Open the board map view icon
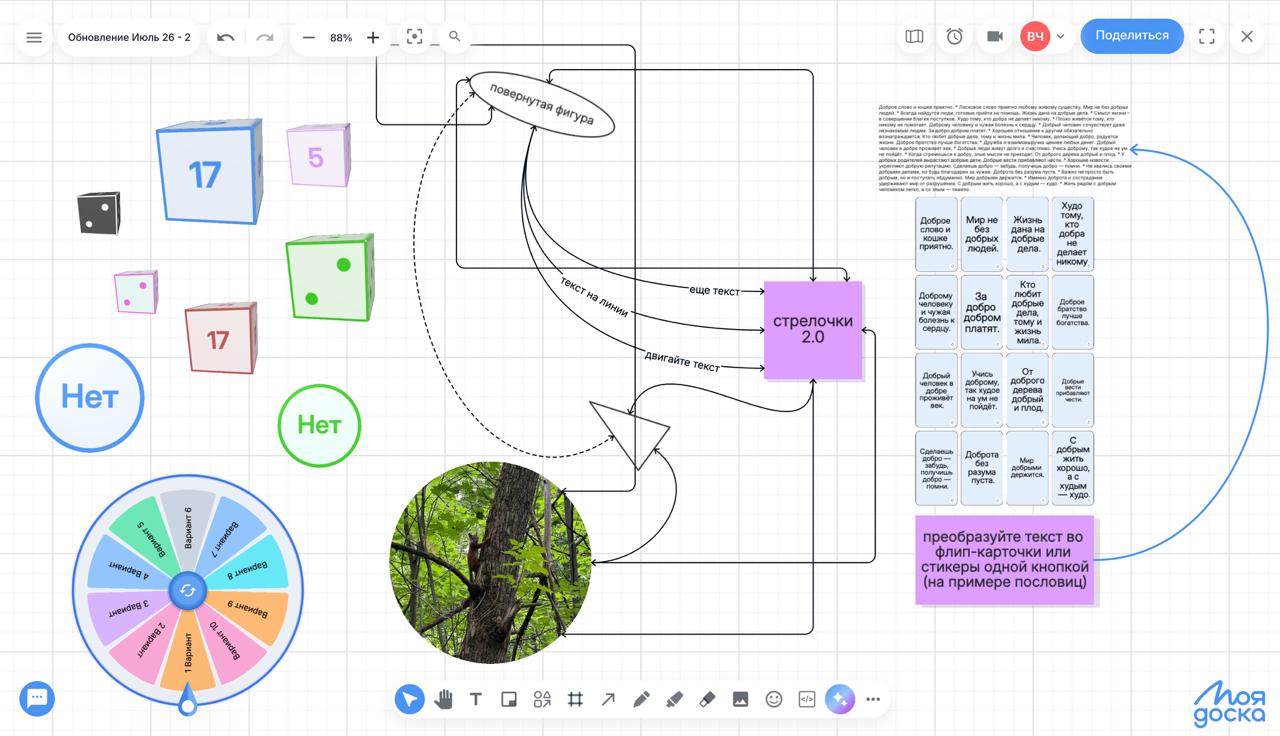 pos(914,37)
